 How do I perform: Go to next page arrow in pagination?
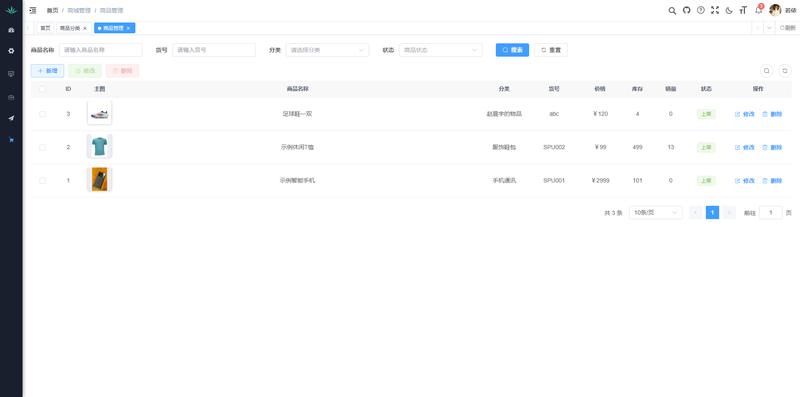click(x=729, y=213)
